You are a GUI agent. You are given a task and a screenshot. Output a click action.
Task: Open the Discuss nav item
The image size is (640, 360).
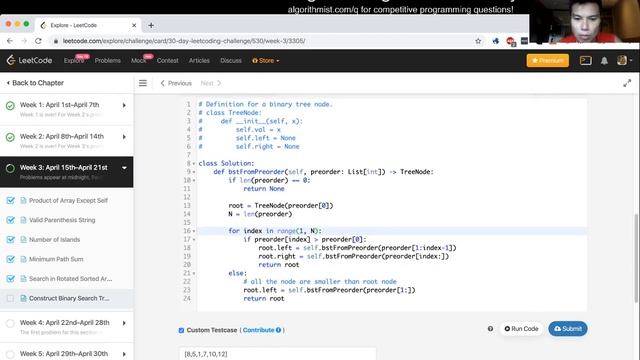[x=231, y=60]
